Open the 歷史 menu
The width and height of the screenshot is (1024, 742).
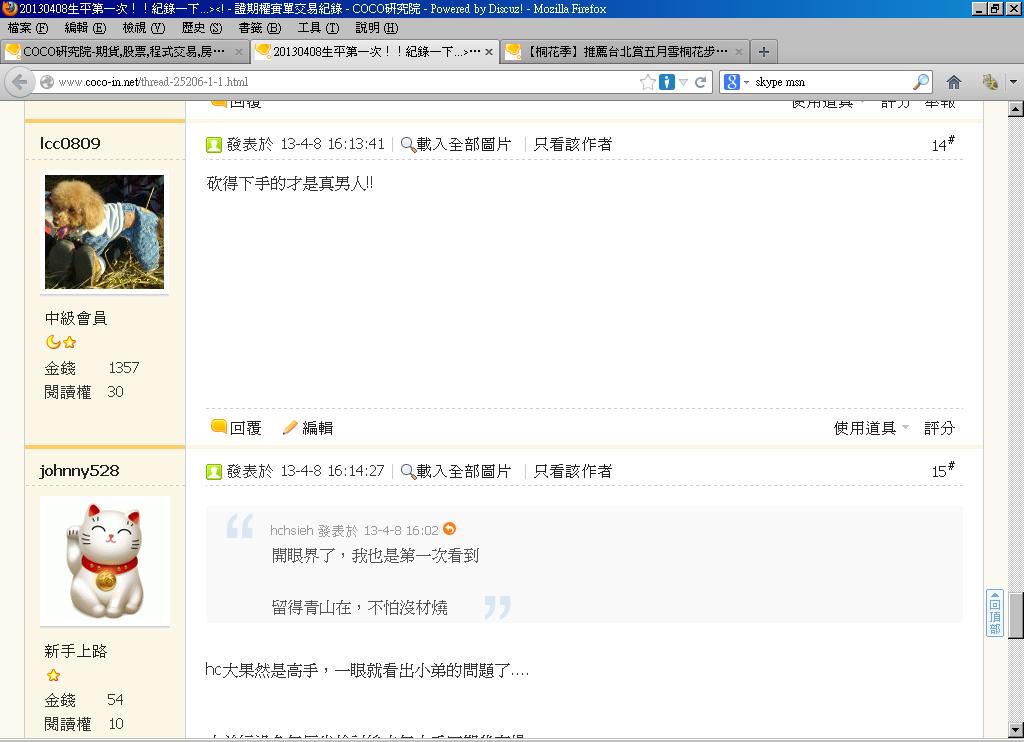(x=202, y=28)
